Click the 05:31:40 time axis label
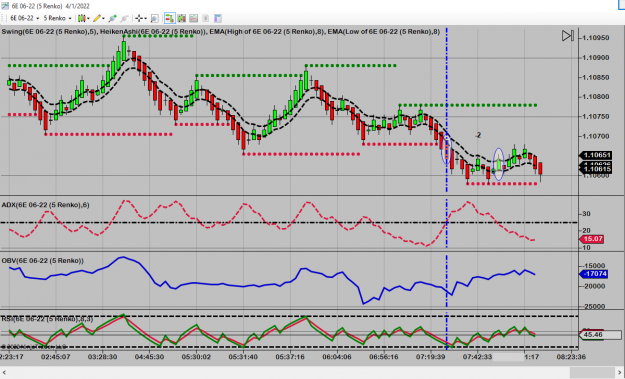The height and width of the screenshot is (379, 625). (x=243, y=357)
